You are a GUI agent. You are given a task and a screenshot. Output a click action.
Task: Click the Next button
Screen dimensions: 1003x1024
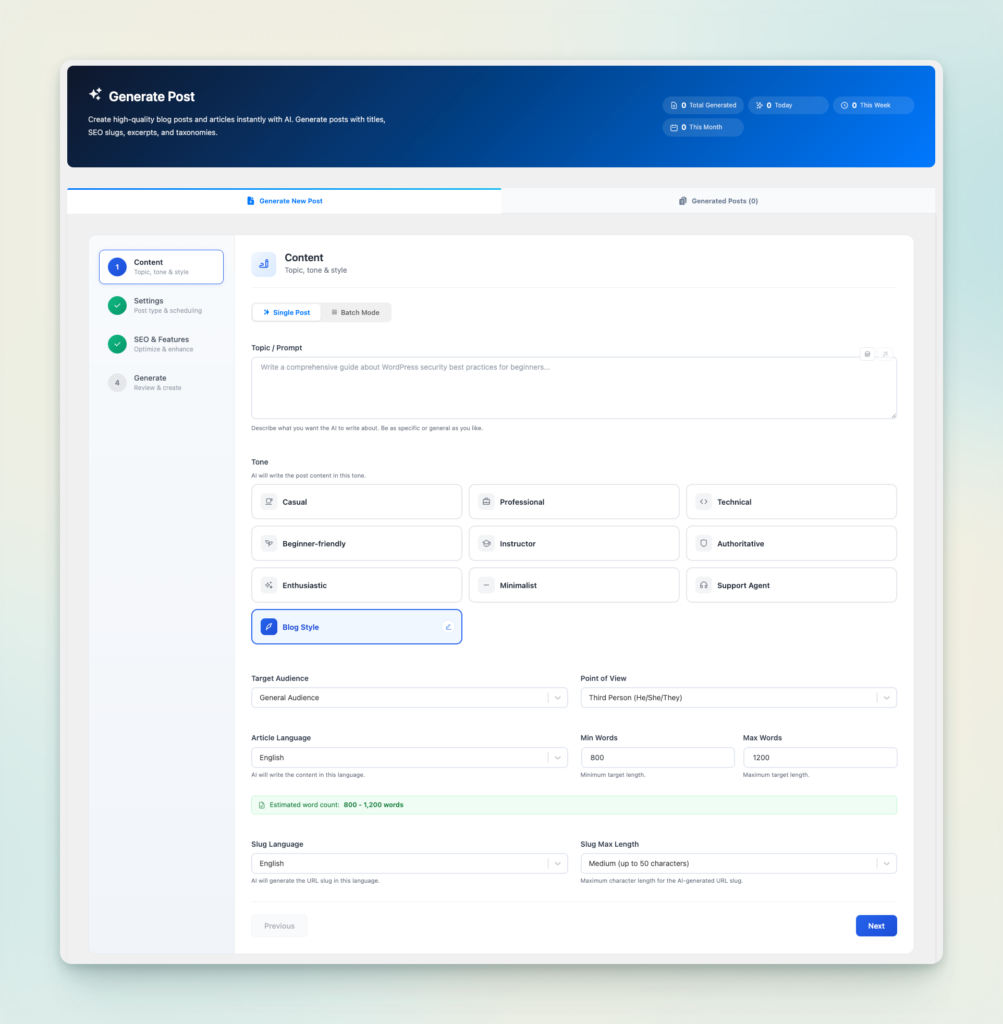[875, 926]
